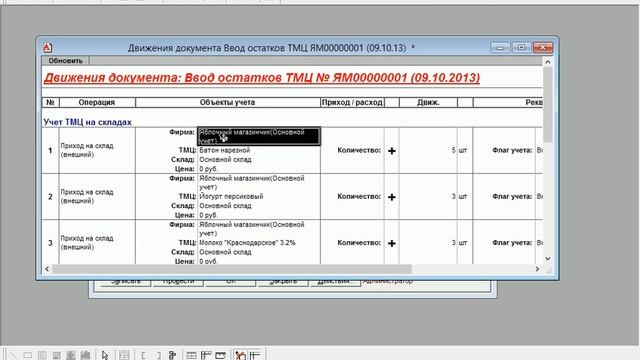Click the '№' column header

click(x=51, y=102)
